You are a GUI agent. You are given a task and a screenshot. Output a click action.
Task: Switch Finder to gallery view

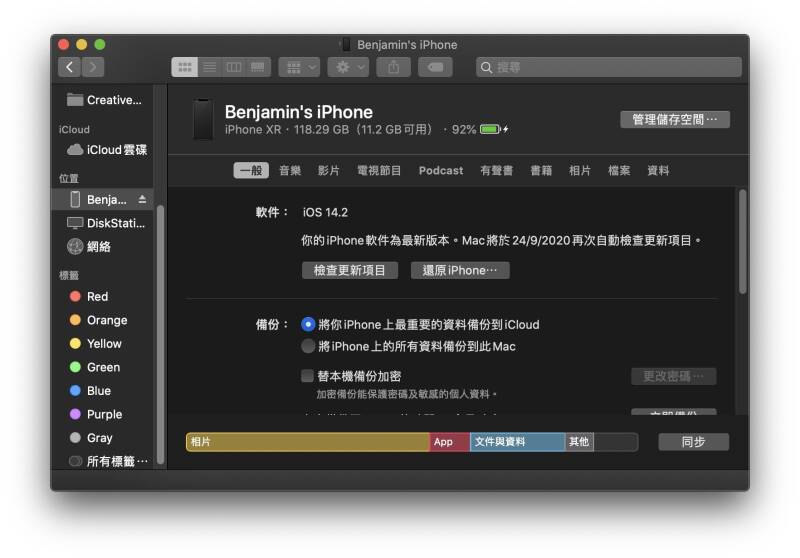tap(258, 67)
